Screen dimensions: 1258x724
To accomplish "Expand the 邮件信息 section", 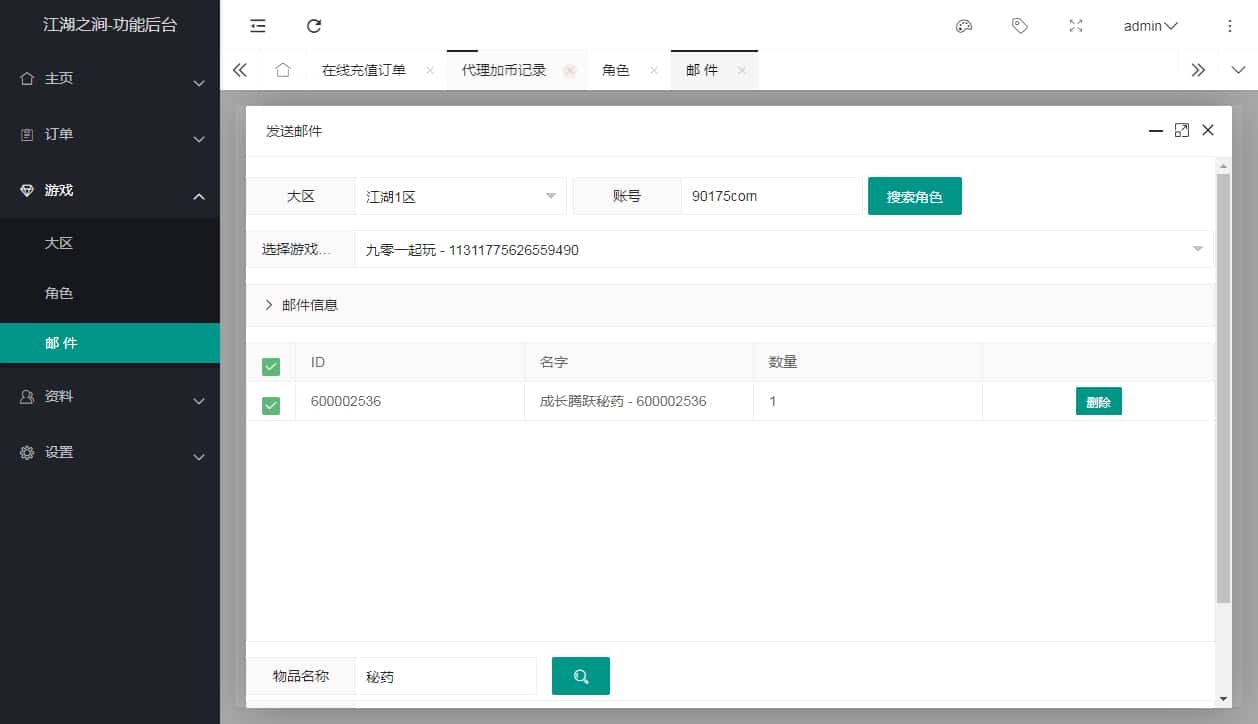I will (302, 305).
